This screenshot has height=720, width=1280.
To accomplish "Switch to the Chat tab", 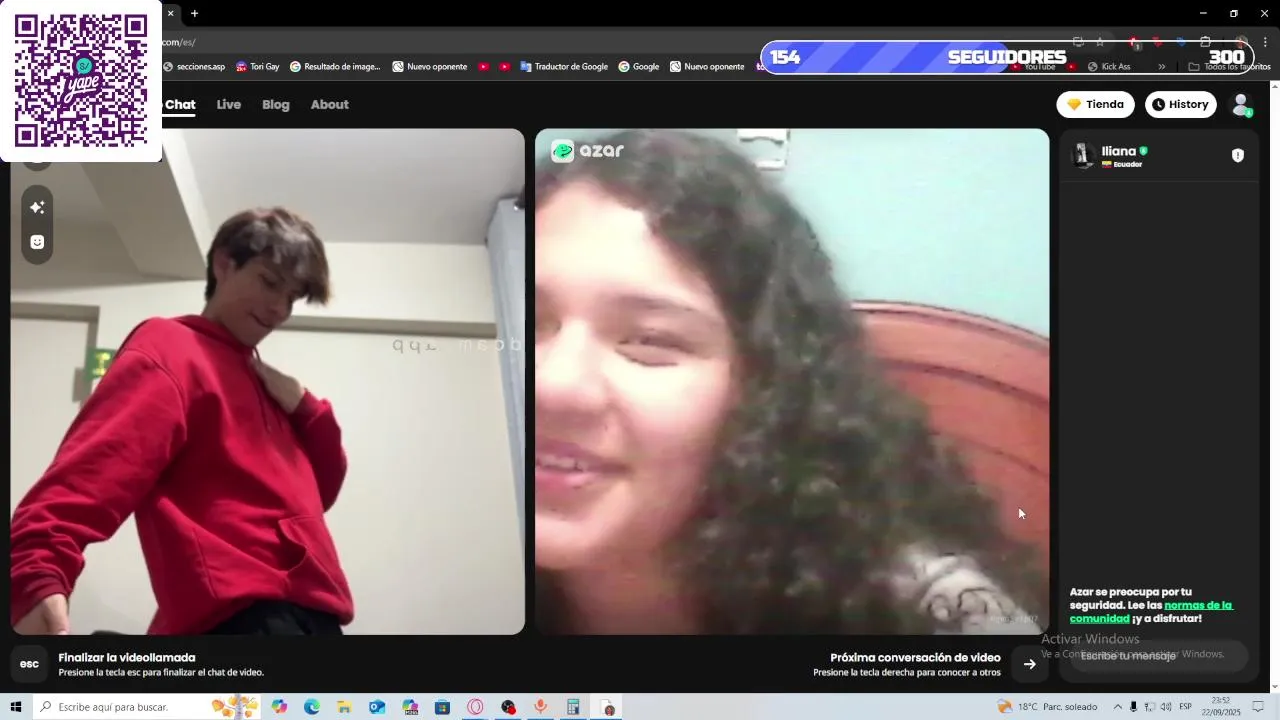I will pyautogui.click(x=180, y=104).
